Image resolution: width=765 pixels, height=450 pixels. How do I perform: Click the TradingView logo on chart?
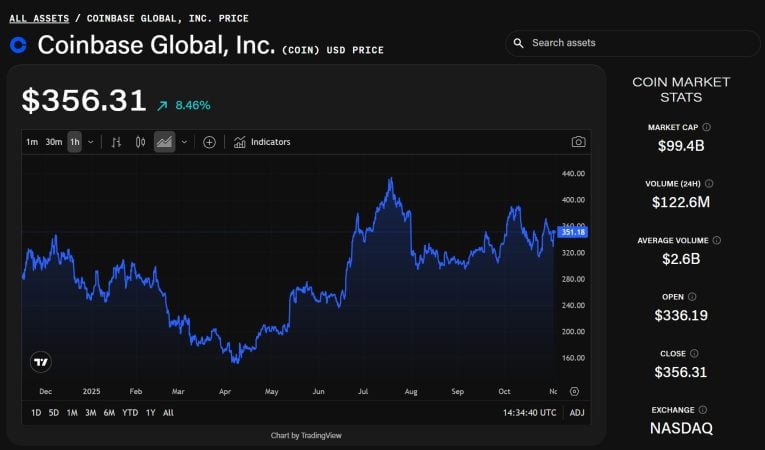coord(41,362)
